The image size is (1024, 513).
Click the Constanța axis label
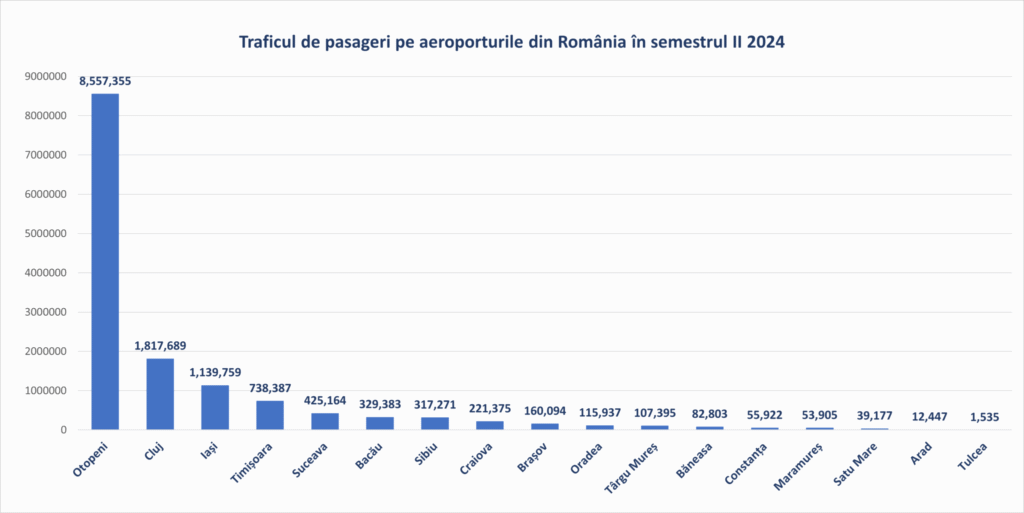(746, 464)
